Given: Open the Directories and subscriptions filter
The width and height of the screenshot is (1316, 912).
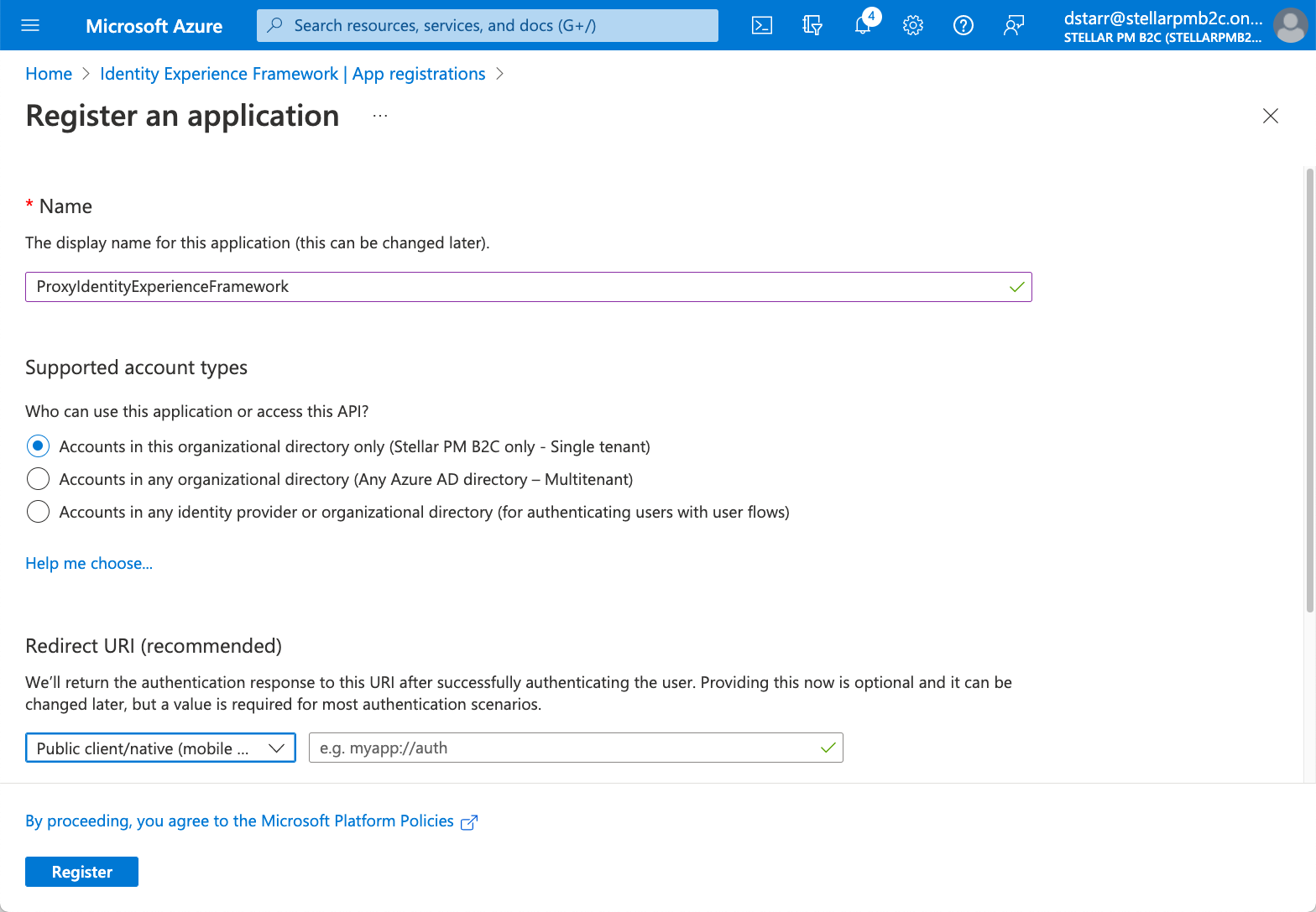Looking at the screenshot, I should [x=812, y=25].
